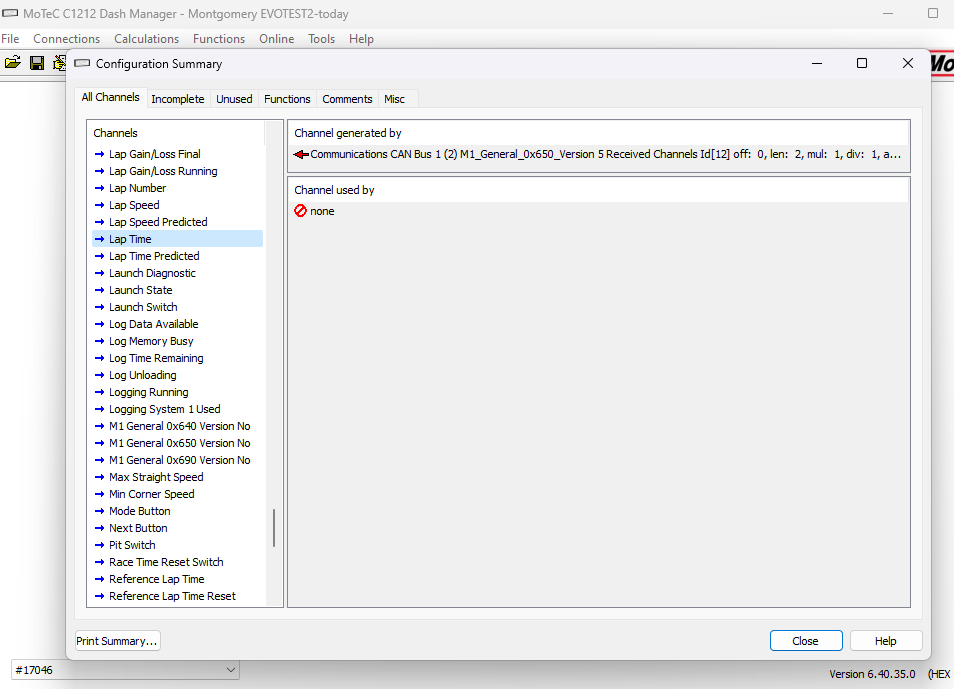This screenshot has width=954, height=689.
Task: Select Log Time Remaining channel
Action: click(x=178, y=358)
